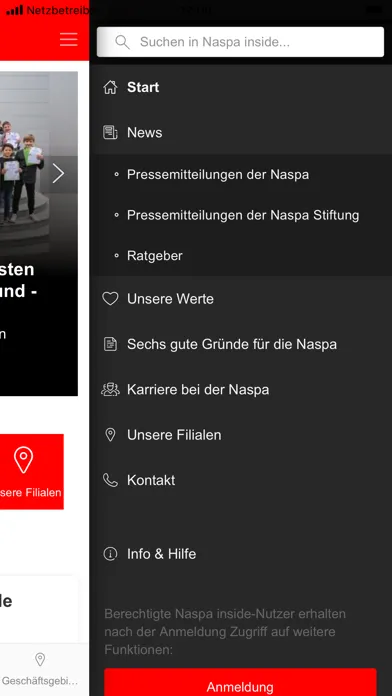Open Sechs gute Gründe für die Naspa
The height and width of the screenshot is (696, 392).
[232, 344]
